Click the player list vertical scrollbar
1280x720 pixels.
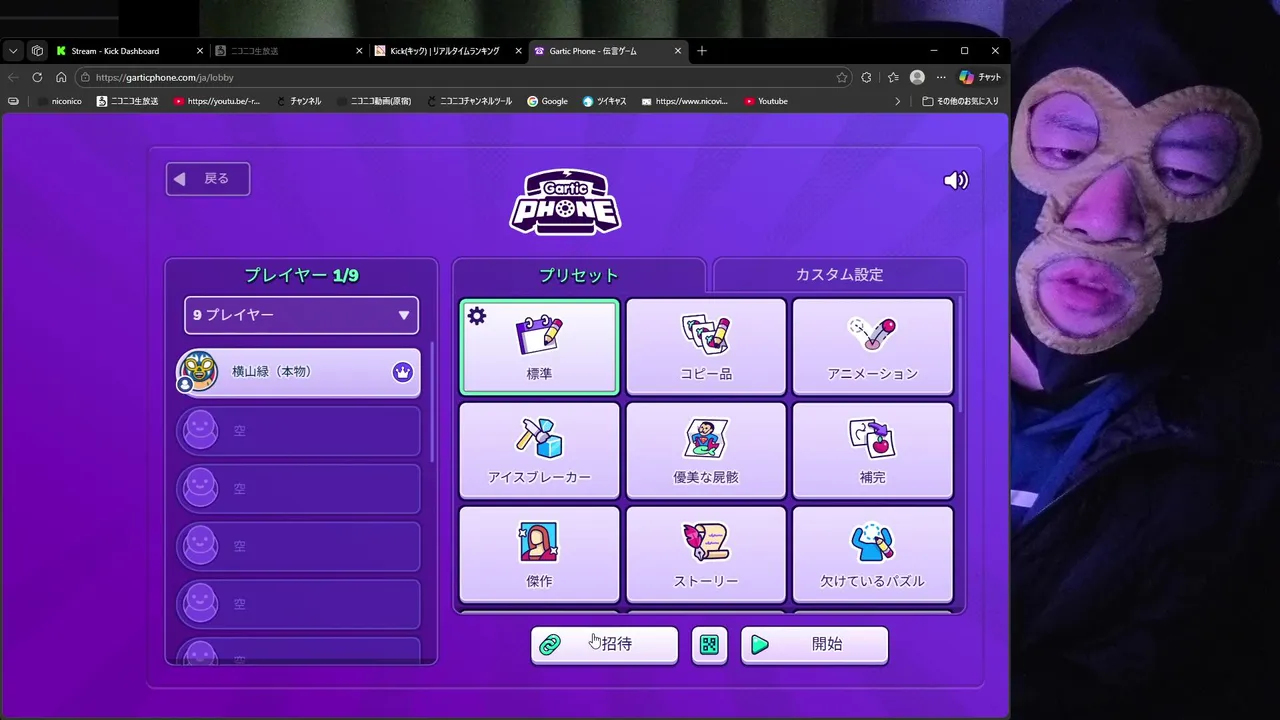[432, 402]
